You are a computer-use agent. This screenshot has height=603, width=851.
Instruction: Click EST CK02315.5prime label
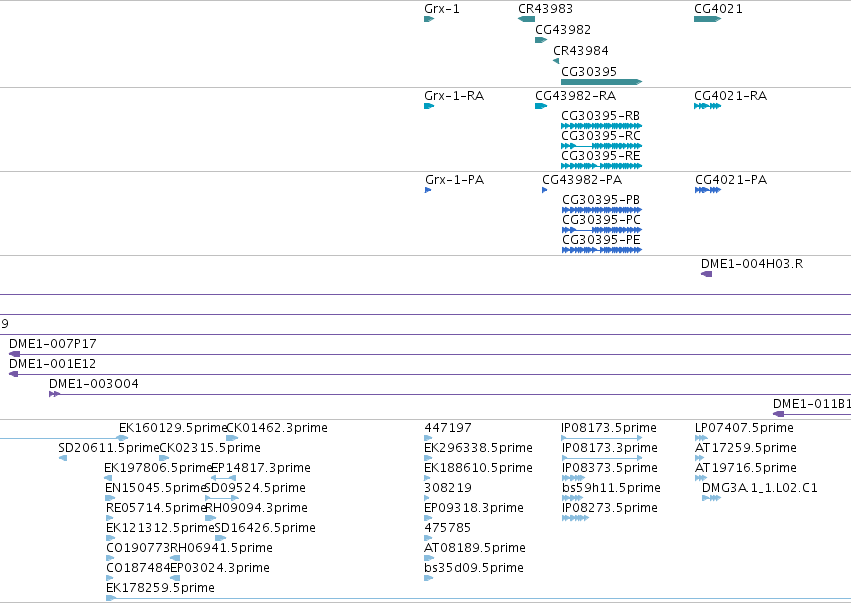tap(210, 448)
